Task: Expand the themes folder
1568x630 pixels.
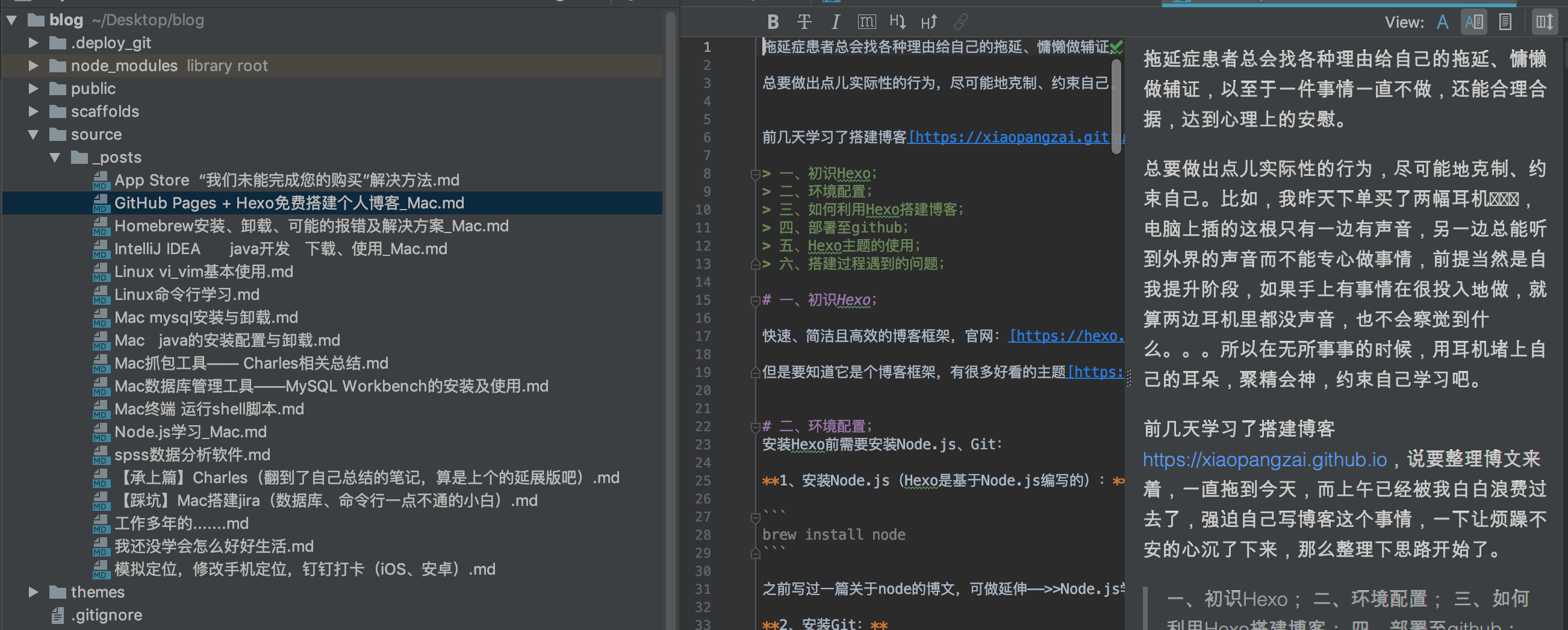Action: pos(34,592)
